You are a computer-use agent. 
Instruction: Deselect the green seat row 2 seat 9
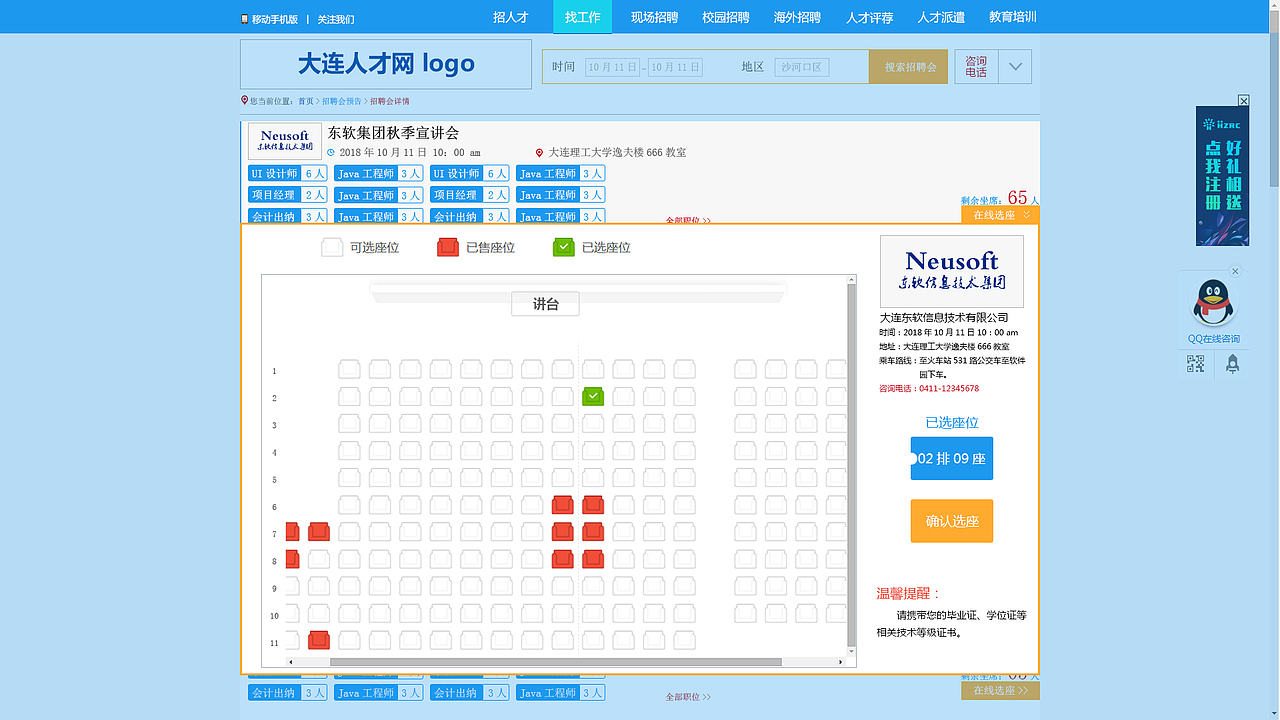[593, 396]
